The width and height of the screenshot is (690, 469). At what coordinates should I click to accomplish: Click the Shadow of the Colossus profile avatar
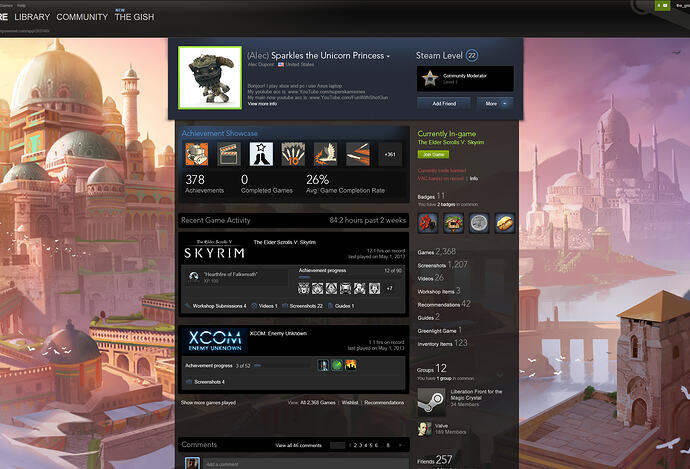pyautogui.click(x=210, y=77)
